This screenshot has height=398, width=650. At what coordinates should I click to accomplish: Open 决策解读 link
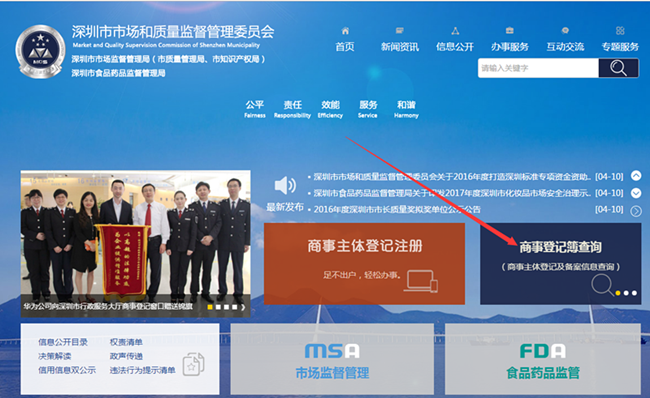pyautogui.click(x=55, y=356)
